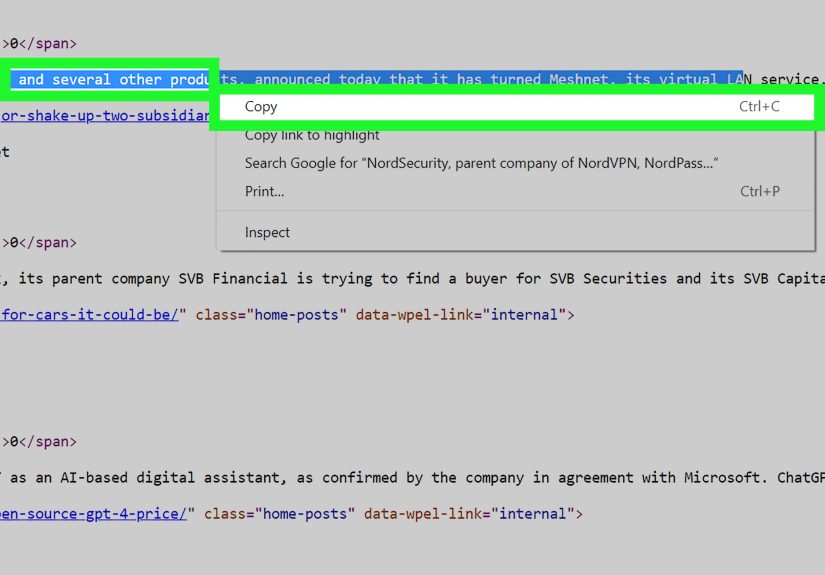
Task: Click the AI-based digital assistant line
Action: click(412, 478)
